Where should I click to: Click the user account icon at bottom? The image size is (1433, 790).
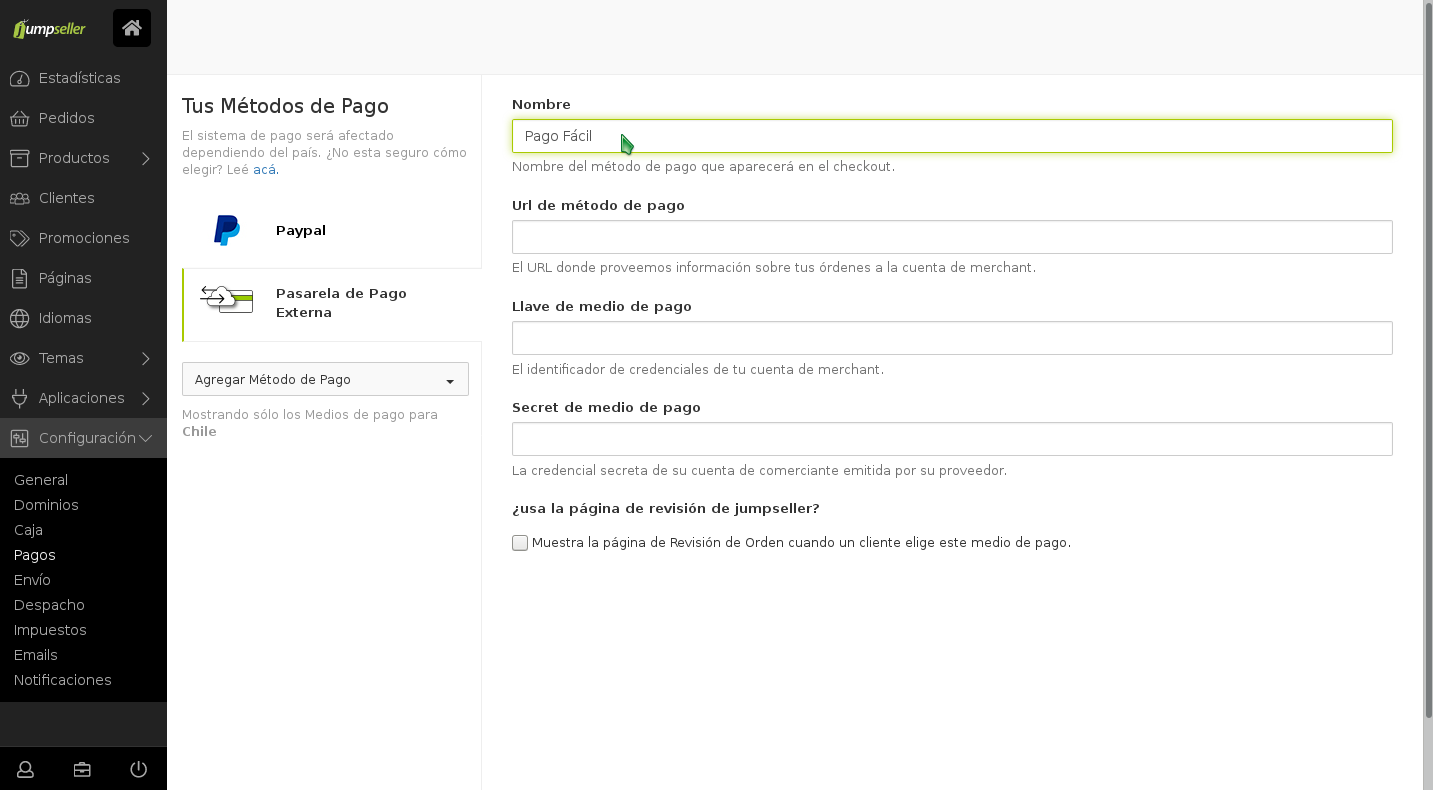pos(26,769)
